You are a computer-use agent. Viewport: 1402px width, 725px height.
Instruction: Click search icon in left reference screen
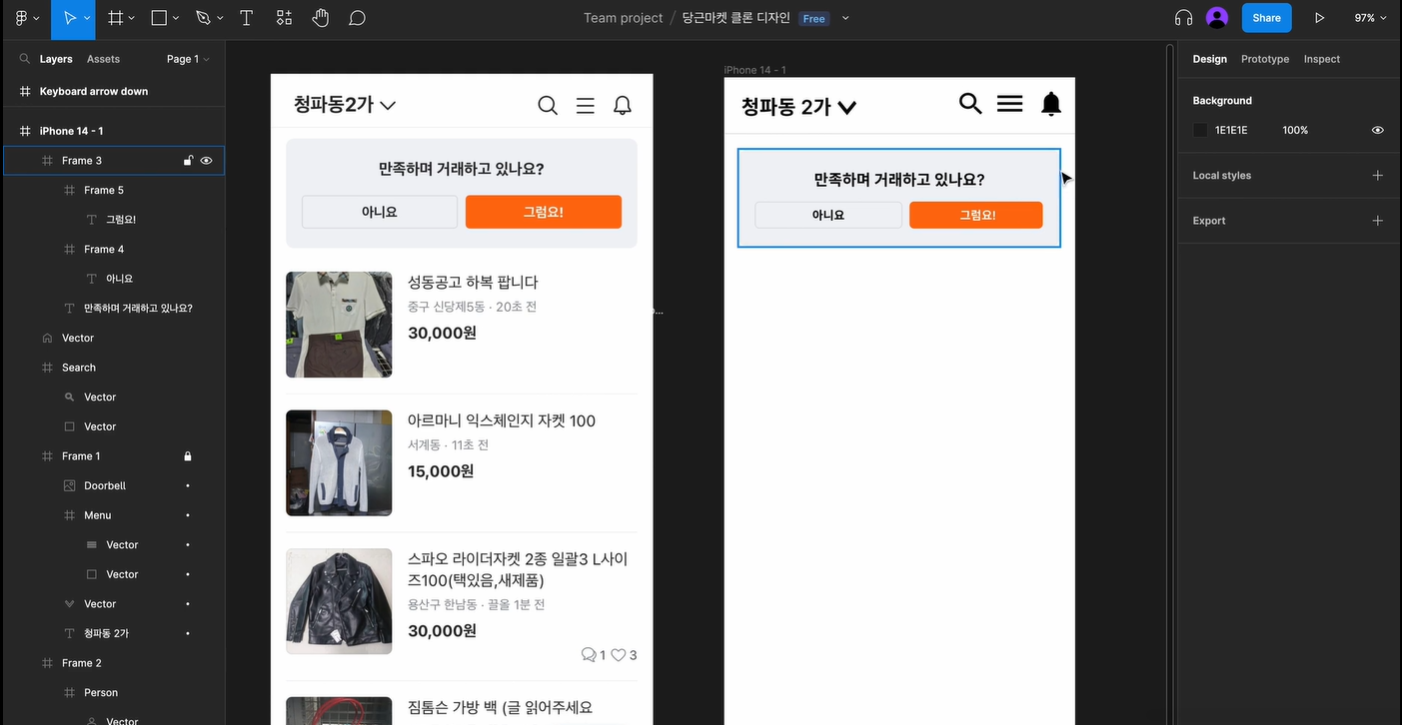click(547, 105)
